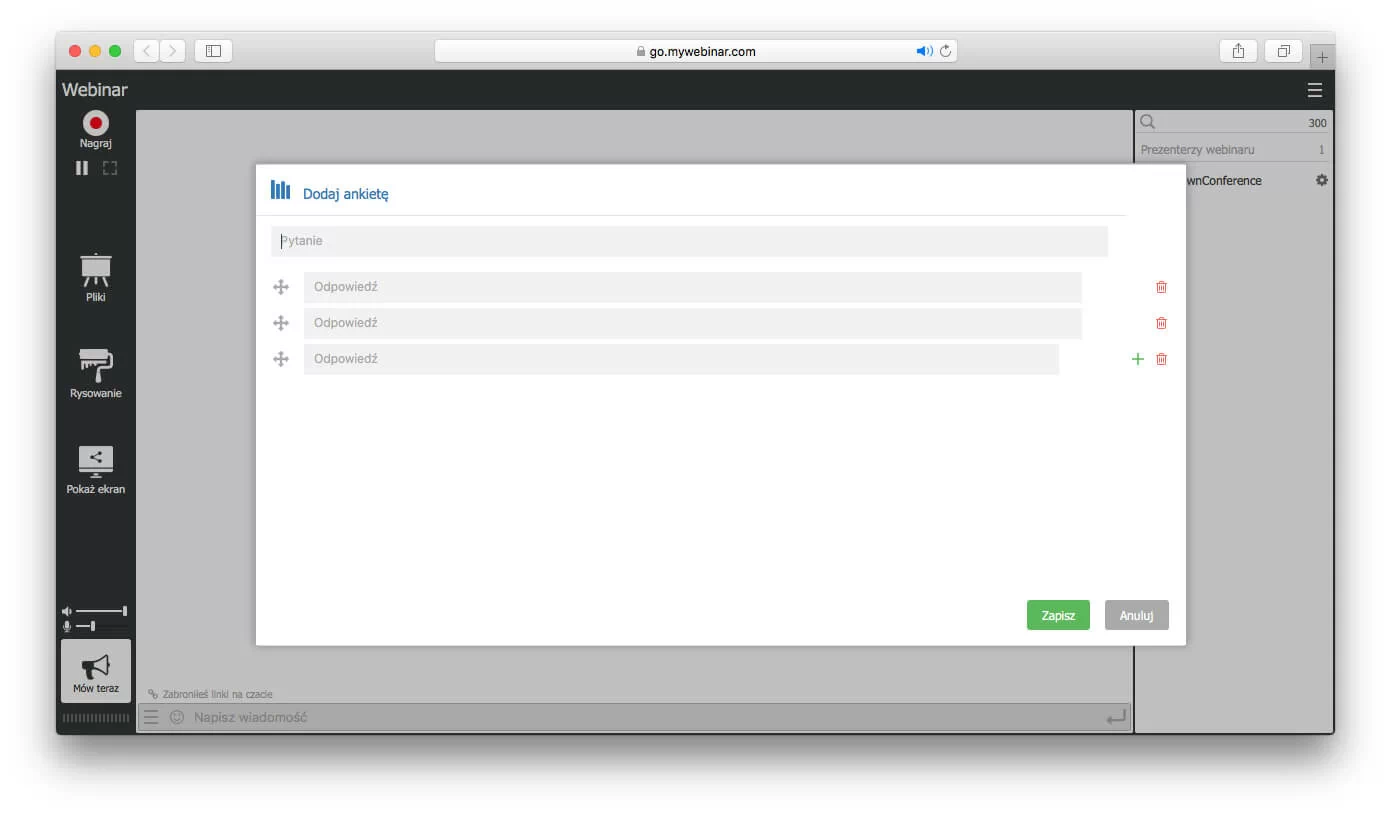Click the drag handle of second answer

[281, 323]
